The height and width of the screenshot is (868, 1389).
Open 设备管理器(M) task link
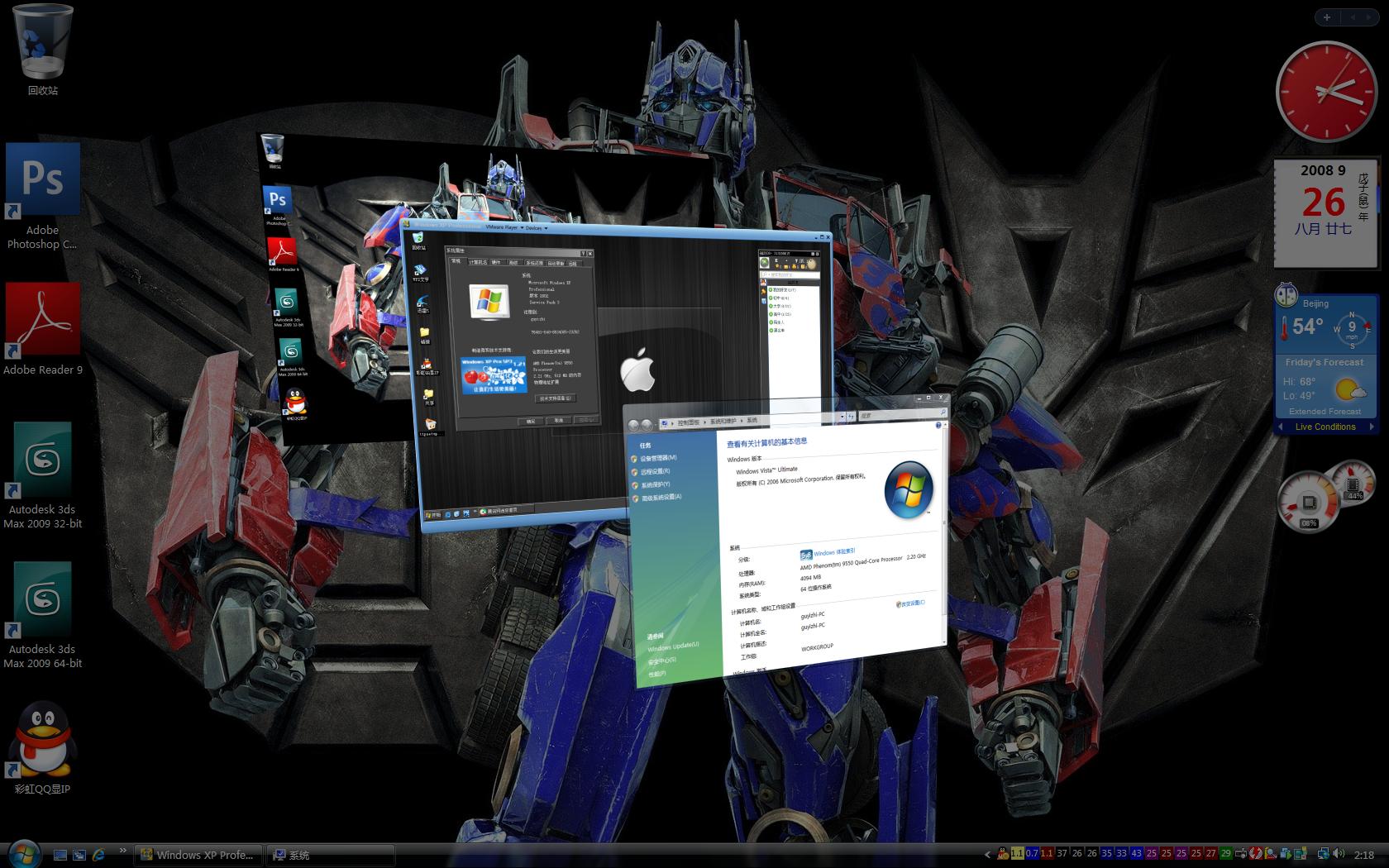659,458
